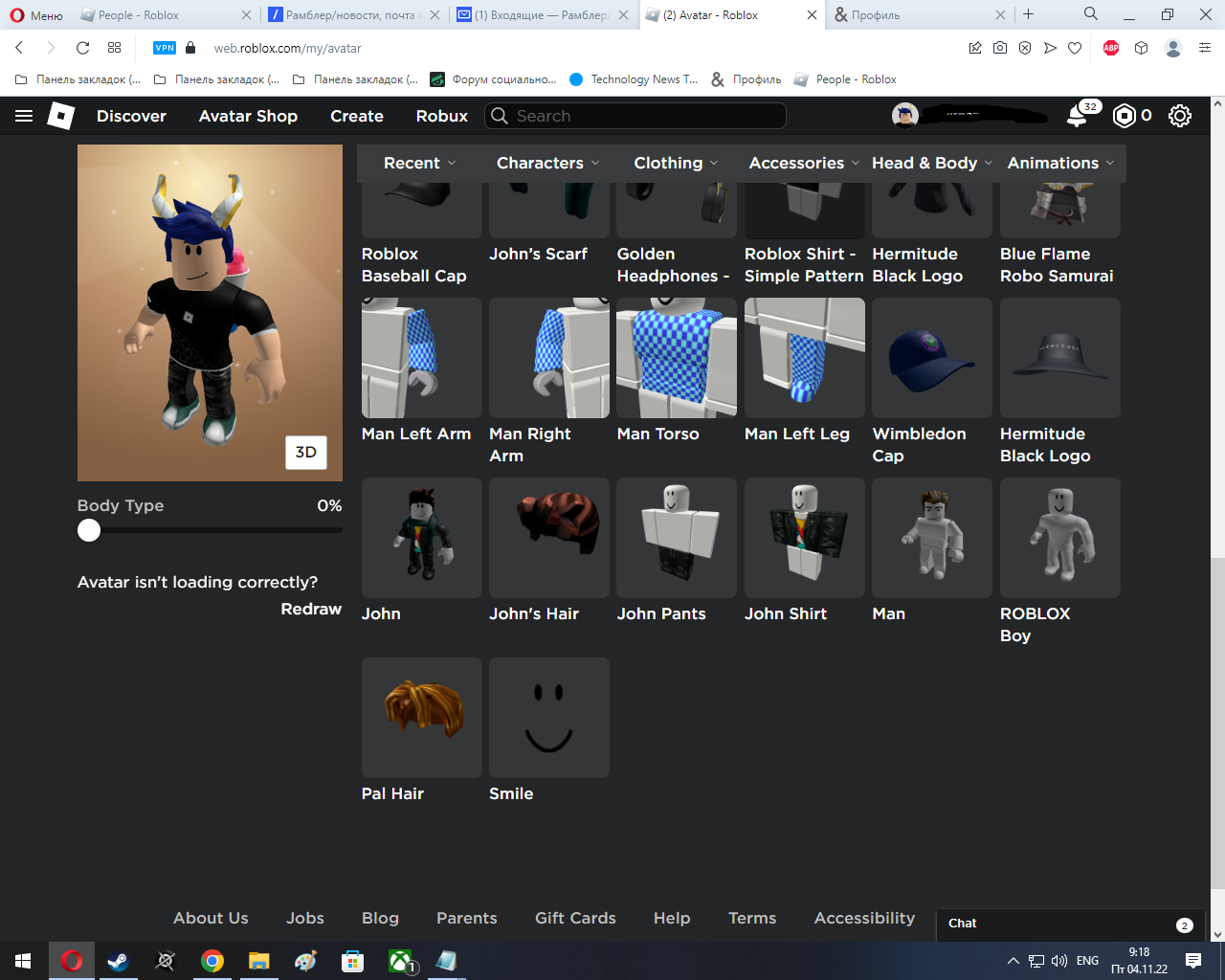Image resolution: width=1225 pixels, height=980 pixels.
Task: Open the Windows Start menu
Action: point(23,961)
